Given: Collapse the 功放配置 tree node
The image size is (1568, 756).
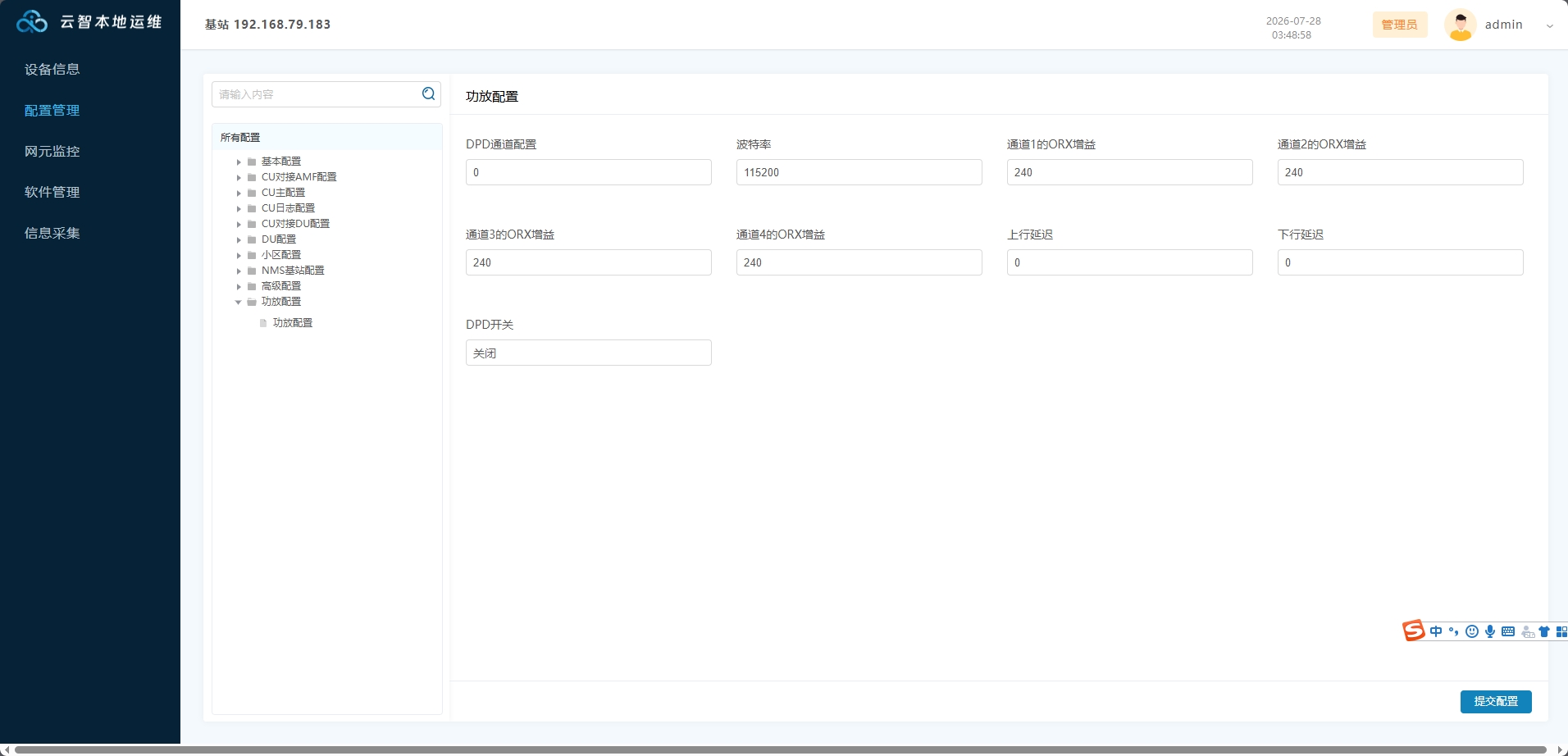Looking at the screenshot, I should [239, 302].
